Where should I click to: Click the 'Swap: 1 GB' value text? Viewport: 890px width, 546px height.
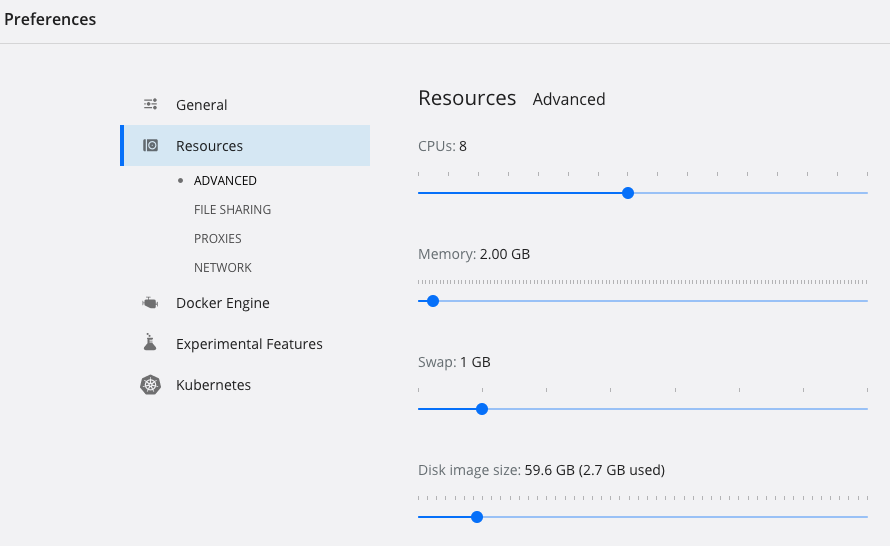point(454,362)
